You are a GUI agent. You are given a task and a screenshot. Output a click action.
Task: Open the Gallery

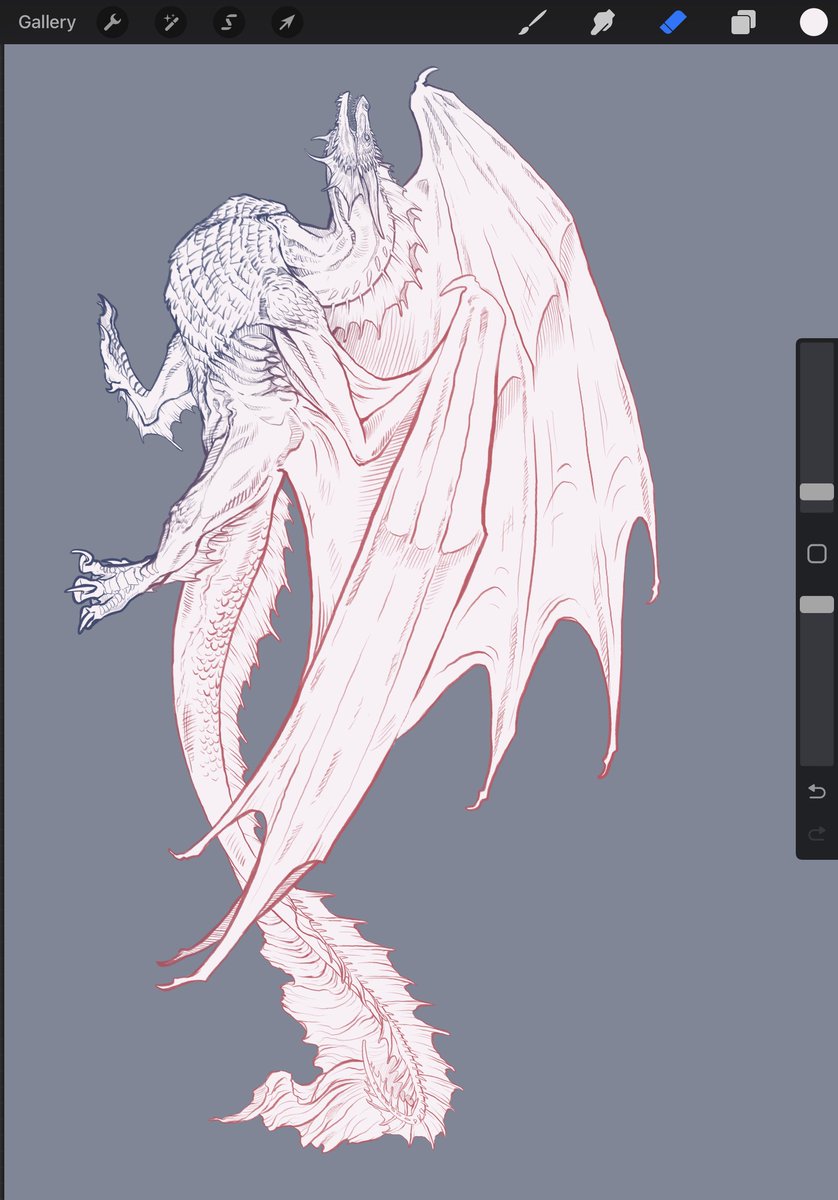(x=47, y=22)
